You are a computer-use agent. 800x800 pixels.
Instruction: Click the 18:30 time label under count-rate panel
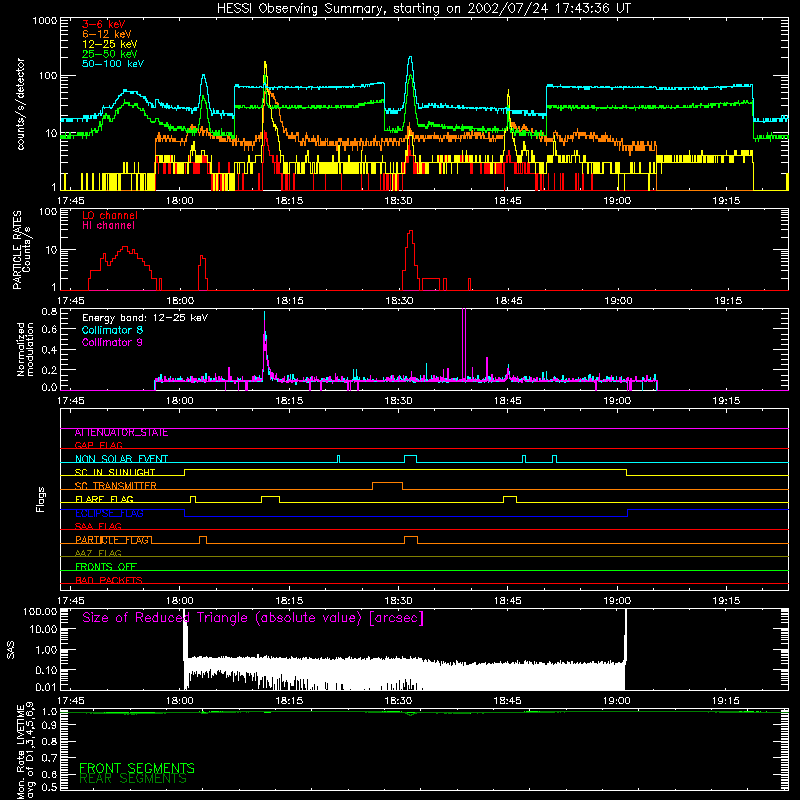point(398,201)
